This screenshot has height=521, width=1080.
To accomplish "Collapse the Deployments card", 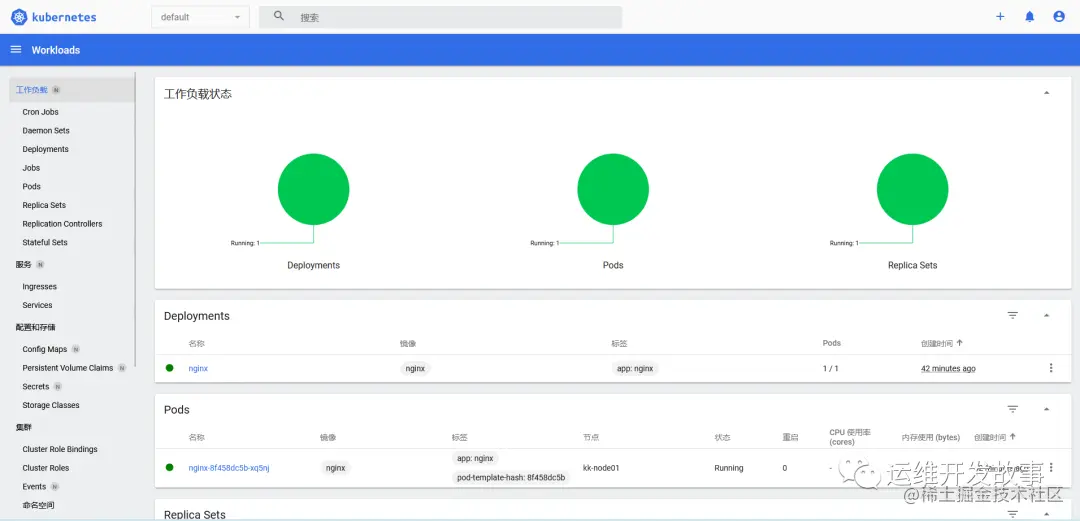I will pos(1046,316).
